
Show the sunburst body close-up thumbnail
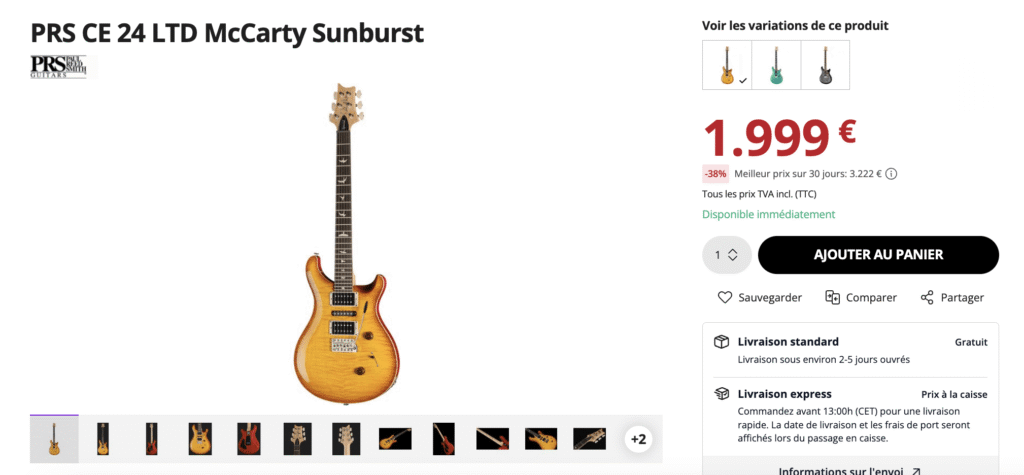200,438
